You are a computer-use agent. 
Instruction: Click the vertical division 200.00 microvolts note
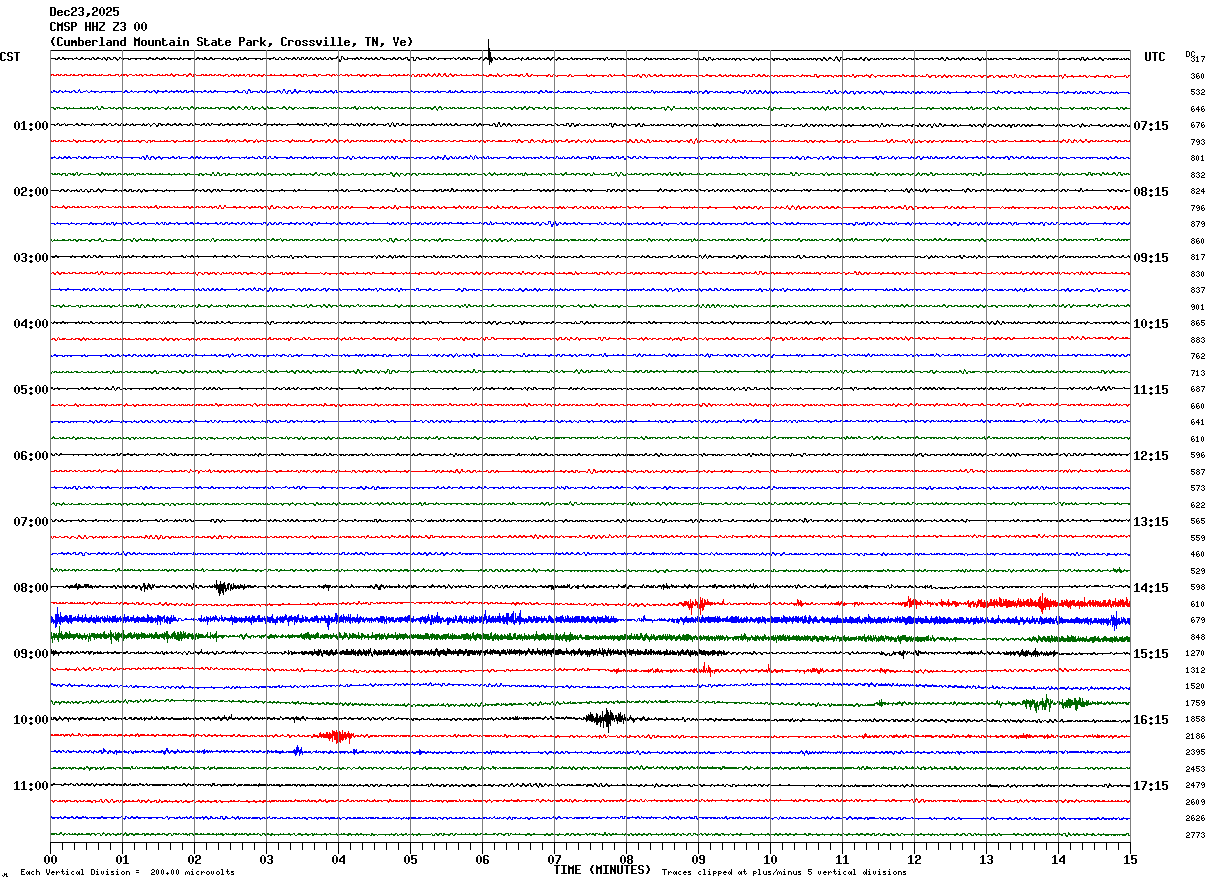click(127, 873)
